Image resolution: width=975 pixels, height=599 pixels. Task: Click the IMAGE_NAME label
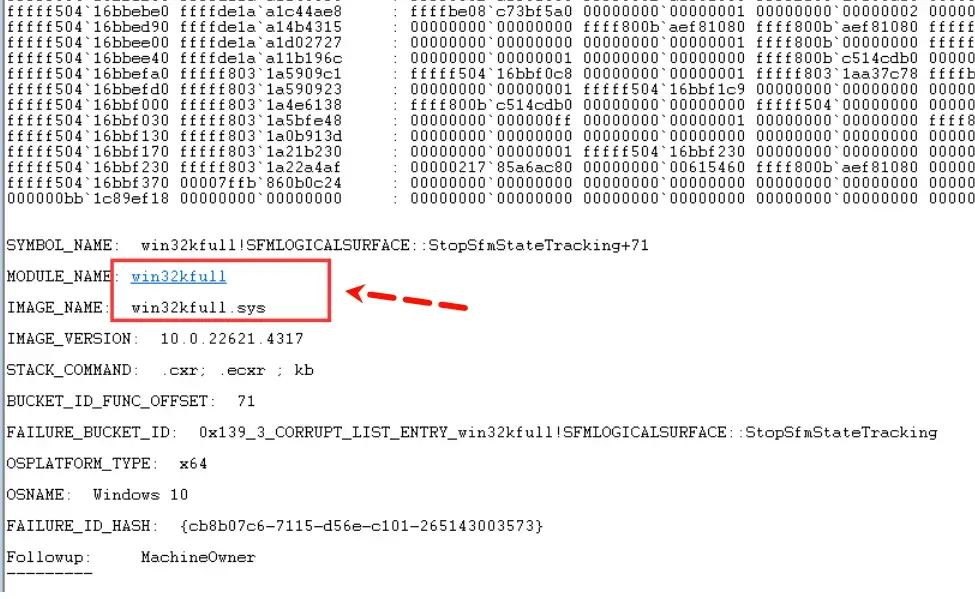[54, 308]
